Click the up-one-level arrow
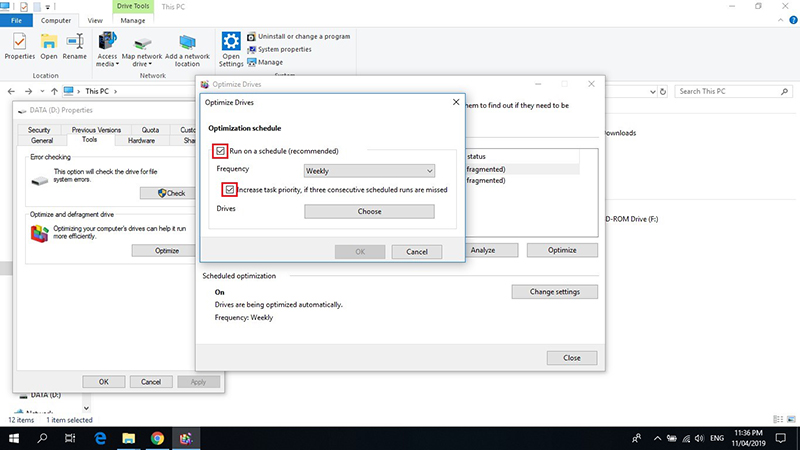This screenshot has height=450, width=800. [54, 91]
